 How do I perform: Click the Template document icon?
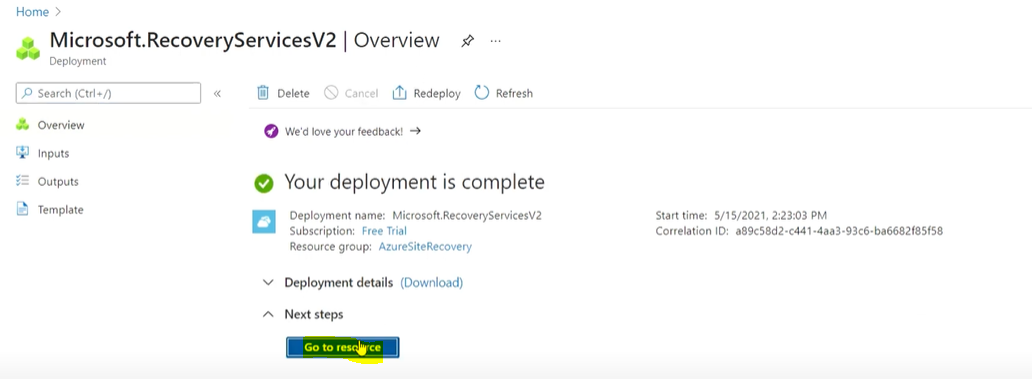pos(22,209)
